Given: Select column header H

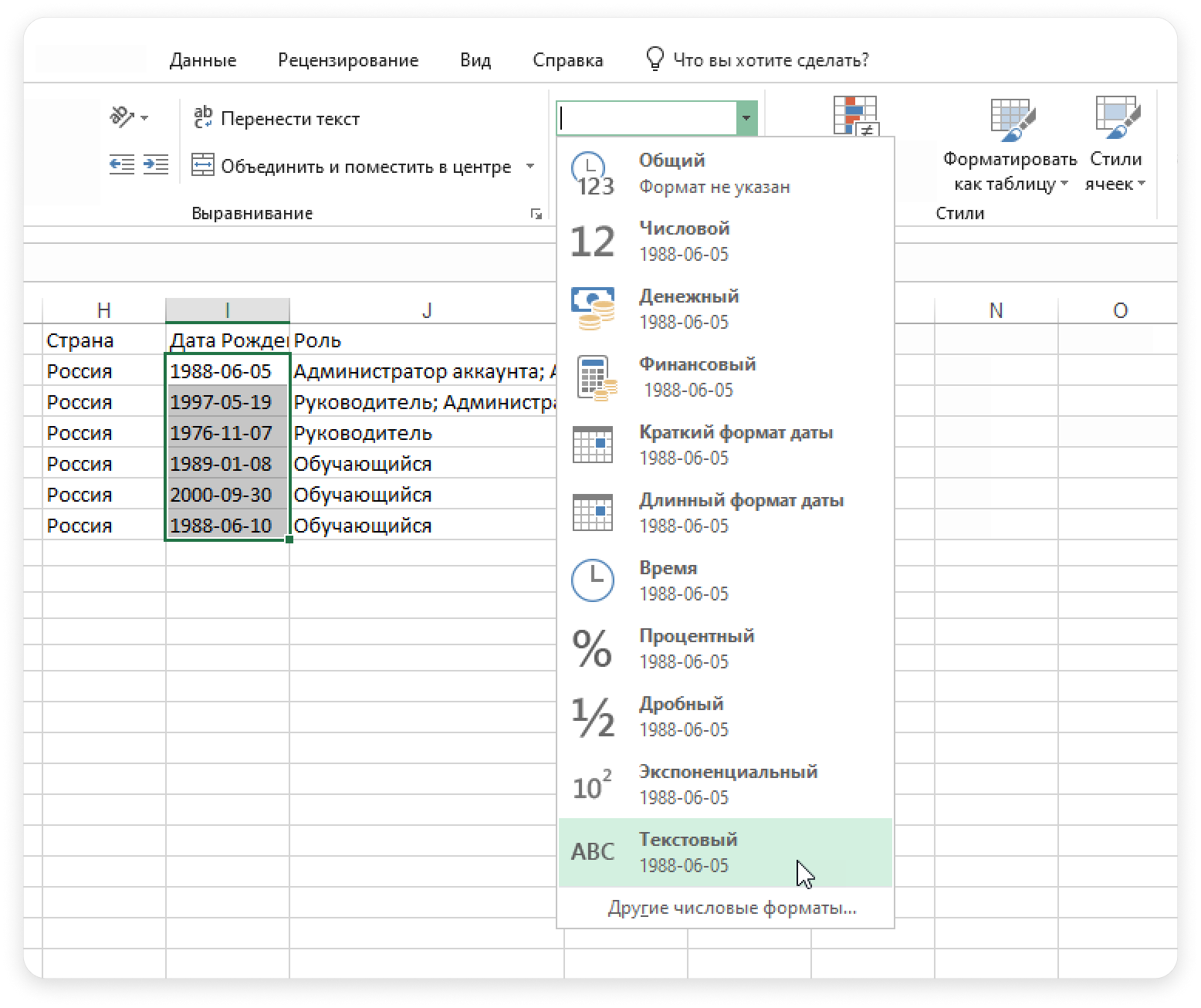Looking at the screenshot, I should [104, 310].
